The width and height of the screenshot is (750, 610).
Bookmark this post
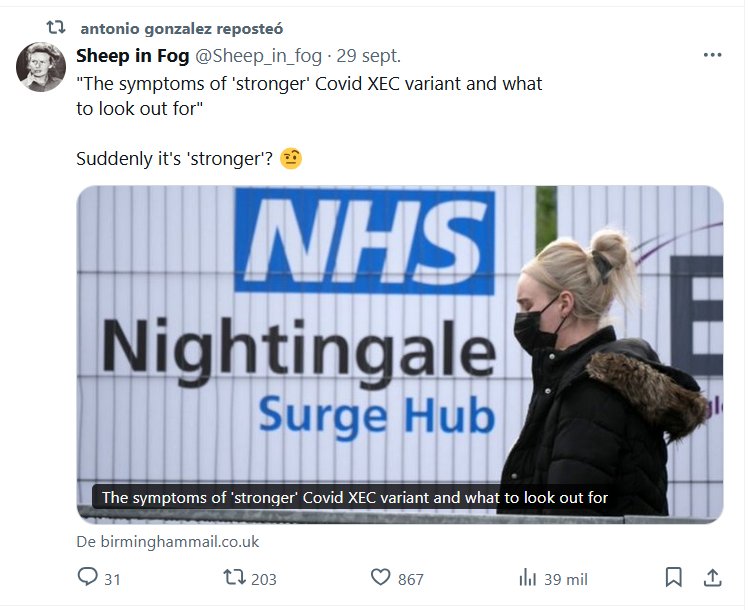[673, 577]
